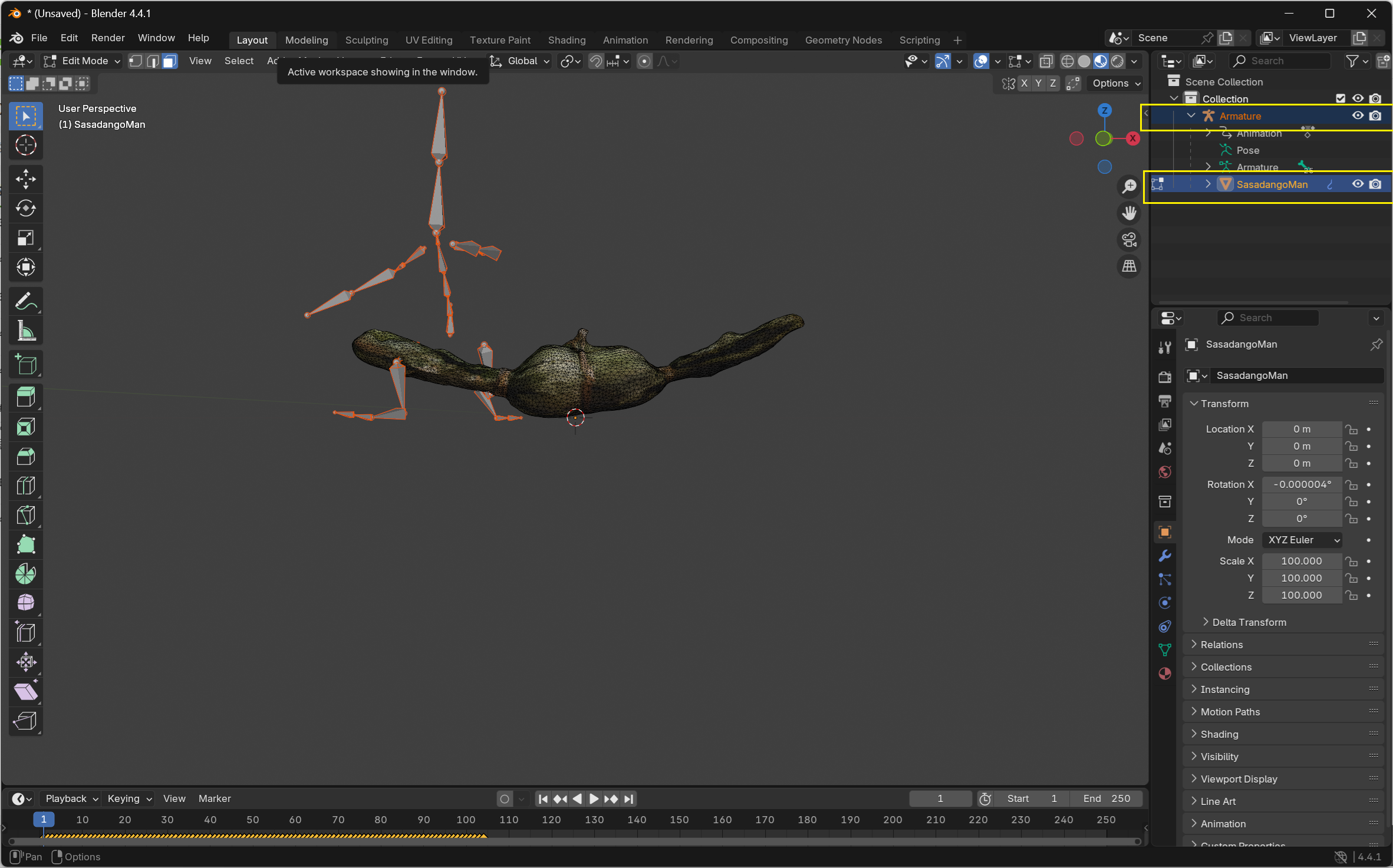Open the Edit Mode dropdown
The width and height of the screenshot is (1393, 868).
(x=81, y=61)
